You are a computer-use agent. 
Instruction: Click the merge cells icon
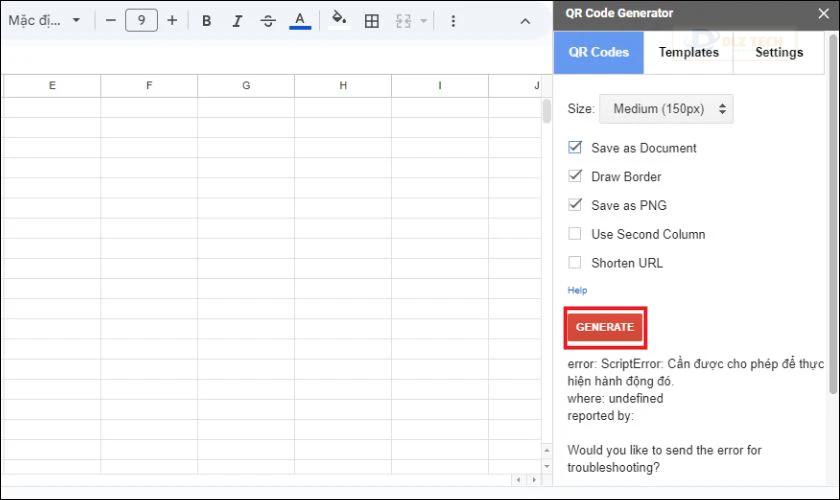click(x=403, y=21)
